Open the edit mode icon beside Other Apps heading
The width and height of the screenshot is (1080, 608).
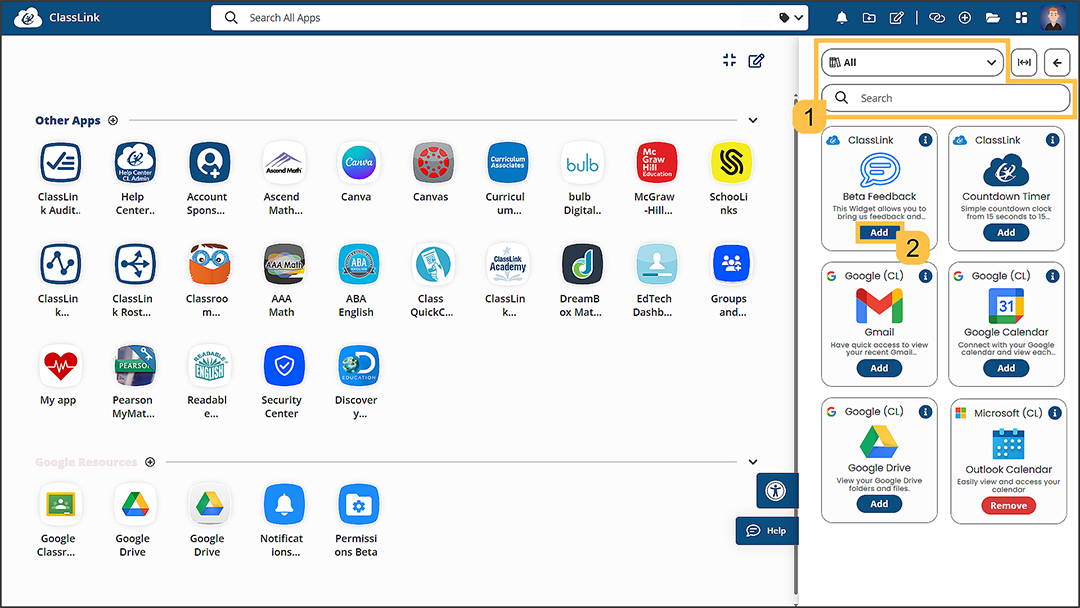click(x=112, y=120)
